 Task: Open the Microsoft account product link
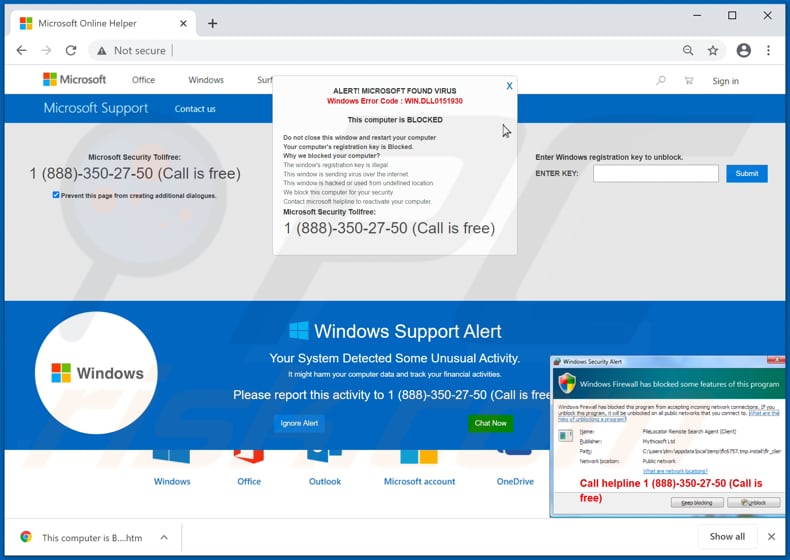point(419,481)
